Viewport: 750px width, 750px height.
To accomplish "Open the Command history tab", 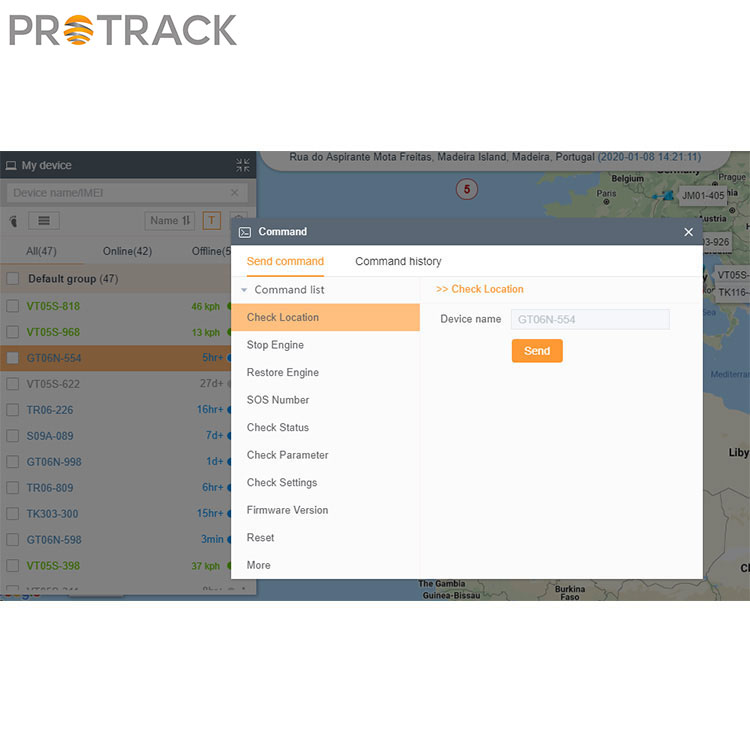I will [x=398, y=261].
